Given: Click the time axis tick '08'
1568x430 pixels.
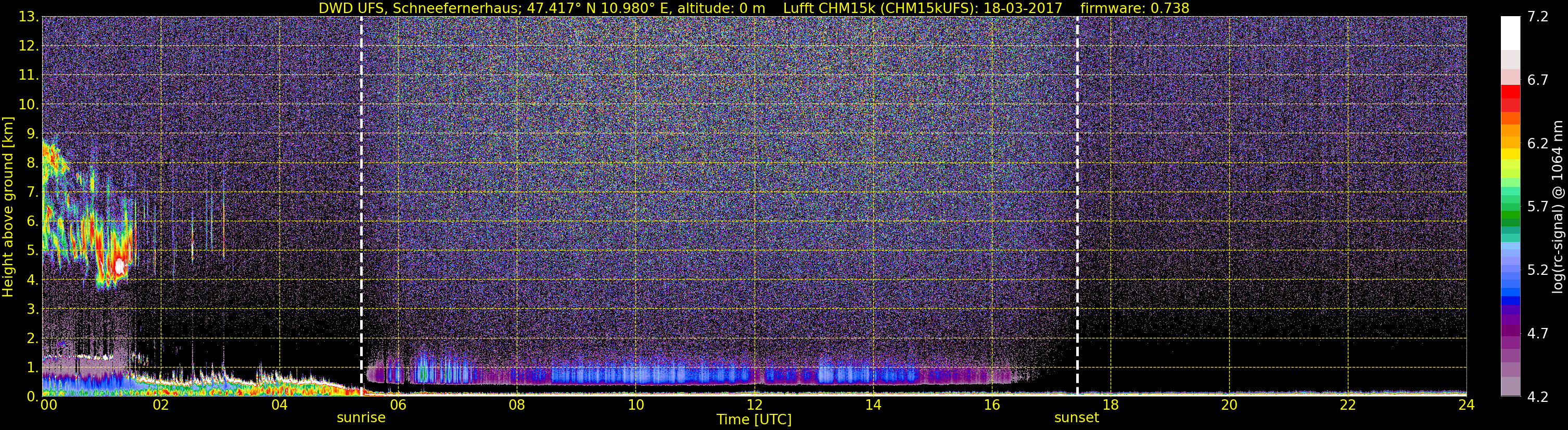Looking at the screenshot, I should point(517,405).
